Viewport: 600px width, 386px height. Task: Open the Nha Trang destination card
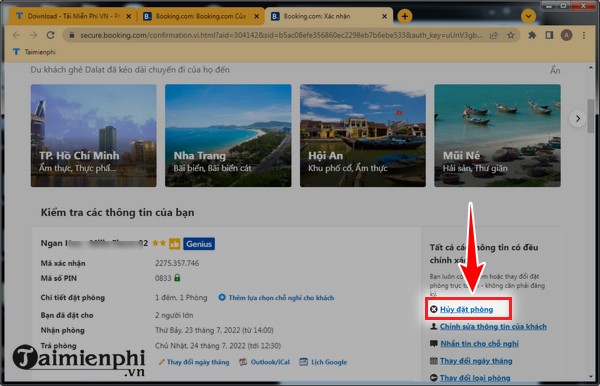point(228,135)
